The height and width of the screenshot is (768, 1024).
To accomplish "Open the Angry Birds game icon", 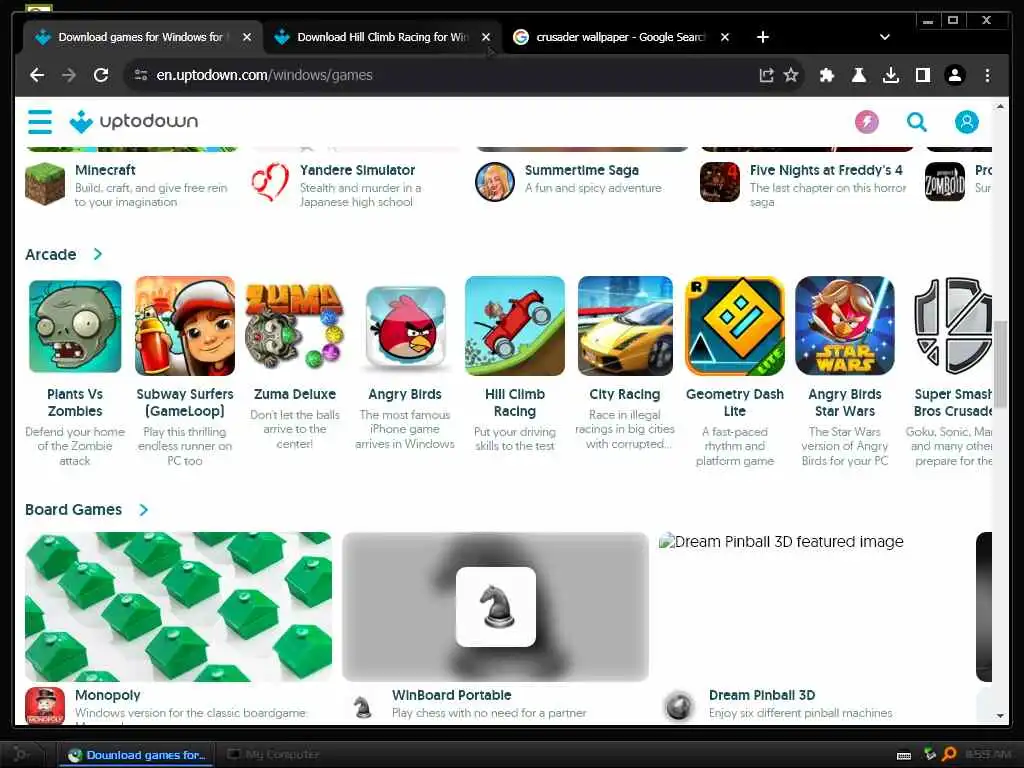I will [405, 326].
